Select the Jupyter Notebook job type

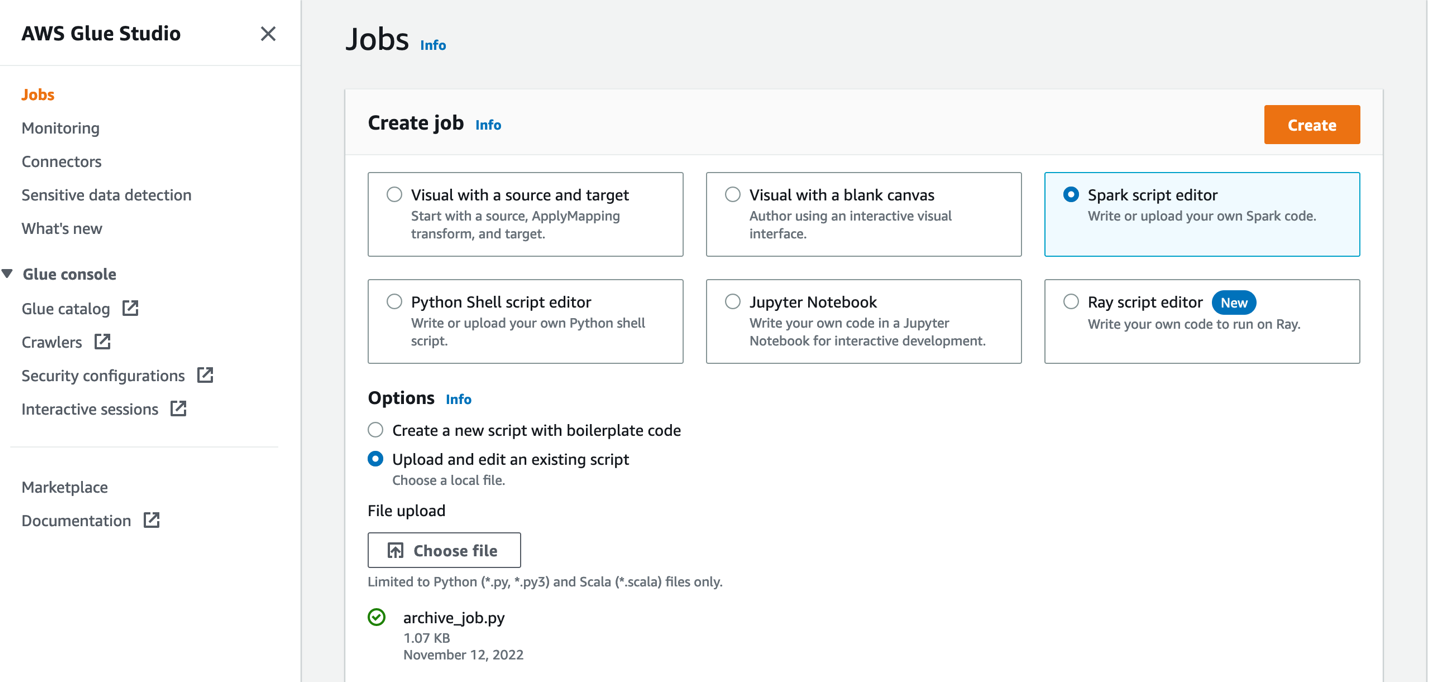point(733,302)
